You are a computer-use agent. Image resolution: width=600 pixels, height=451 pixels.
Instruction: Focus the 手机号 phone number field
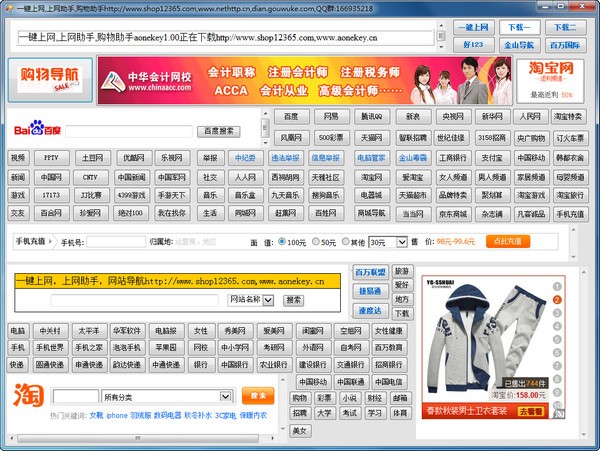116,242
